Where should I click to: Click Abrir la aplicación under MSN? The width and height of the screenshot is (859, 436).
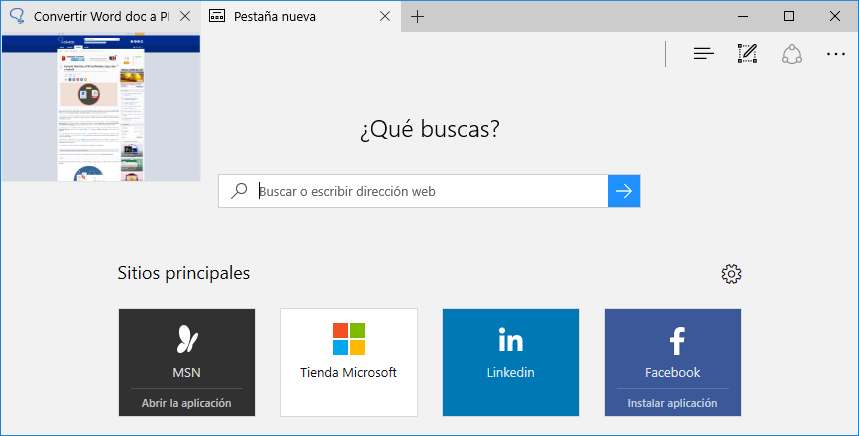[187, 403]
